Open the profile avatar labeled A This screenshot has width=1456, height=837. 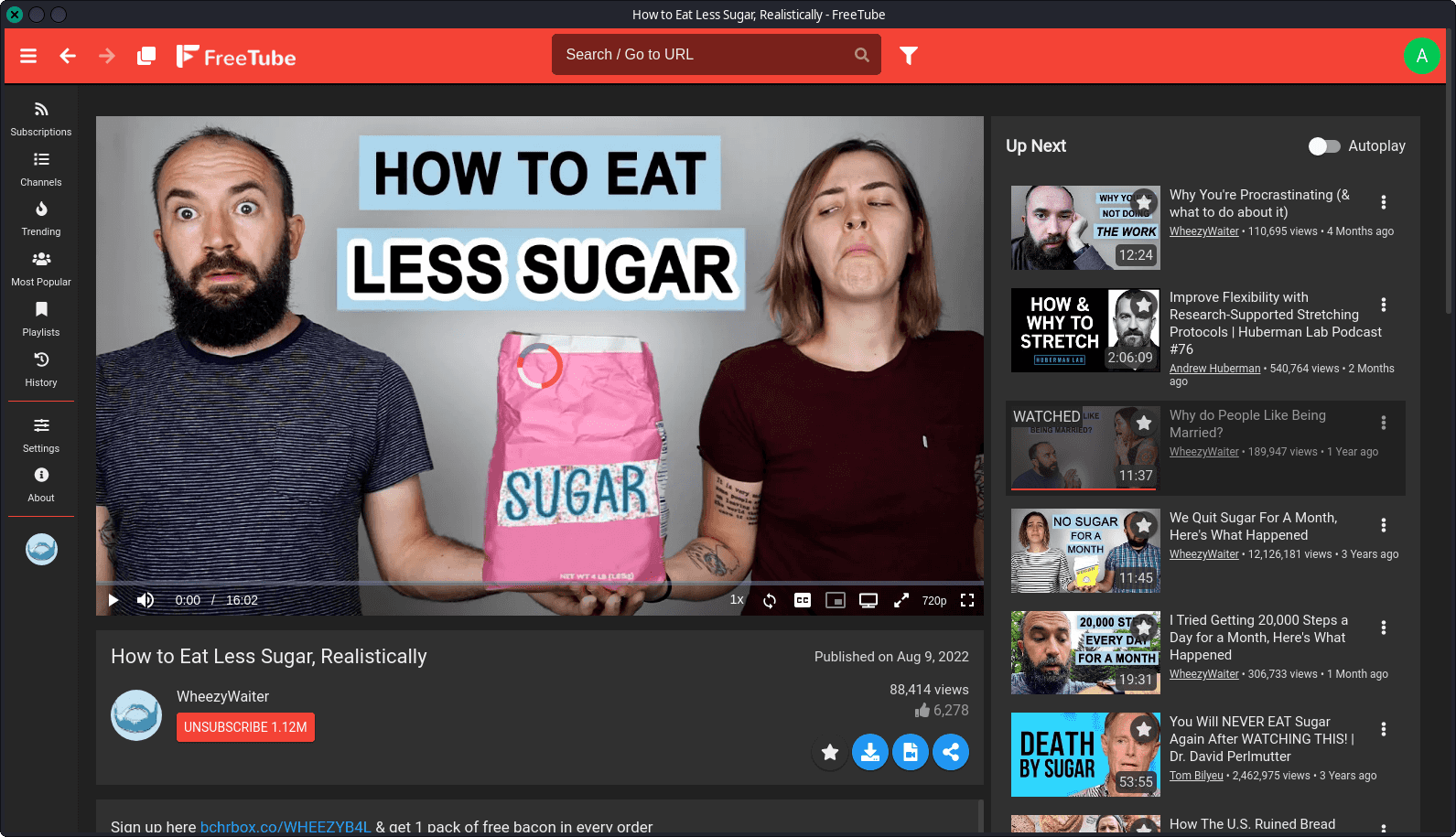(1421, 56)
